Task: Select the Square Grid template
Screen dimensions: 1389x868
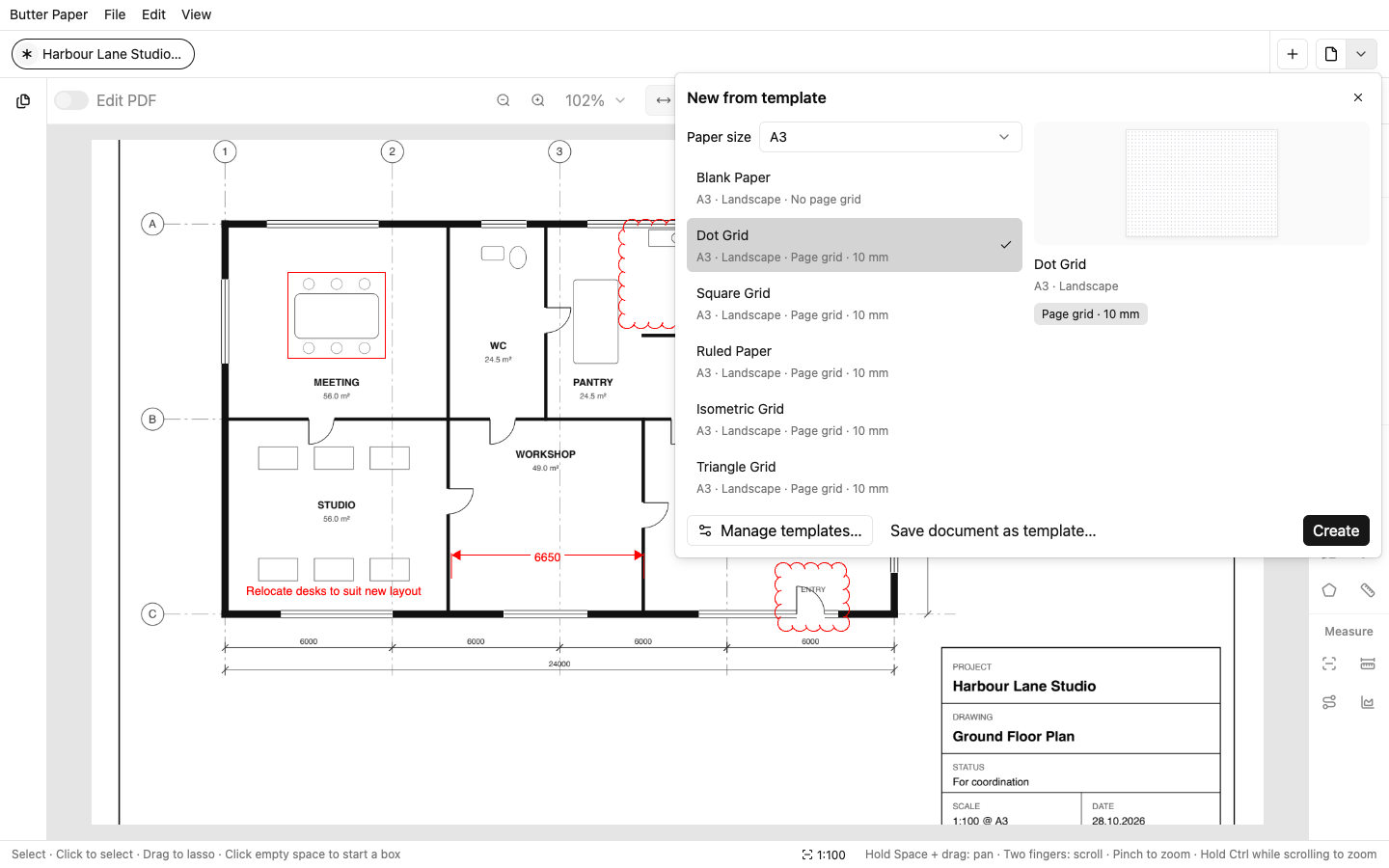Action: tap(855, 303)
